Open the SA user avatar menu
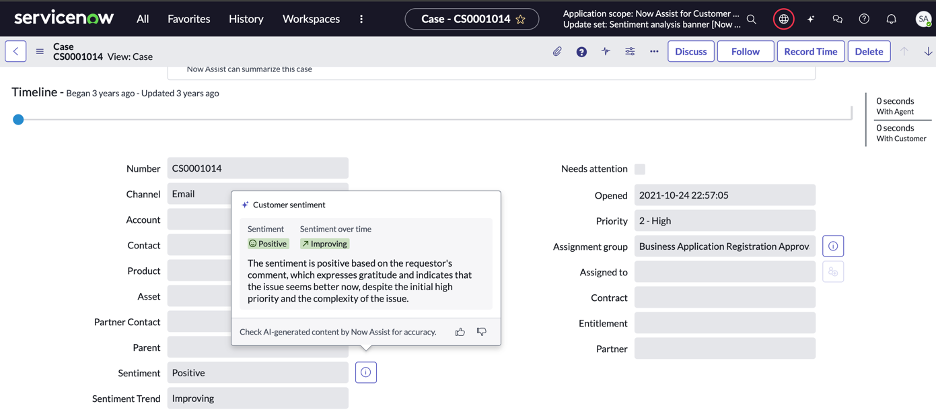 [x=923, y=19]
